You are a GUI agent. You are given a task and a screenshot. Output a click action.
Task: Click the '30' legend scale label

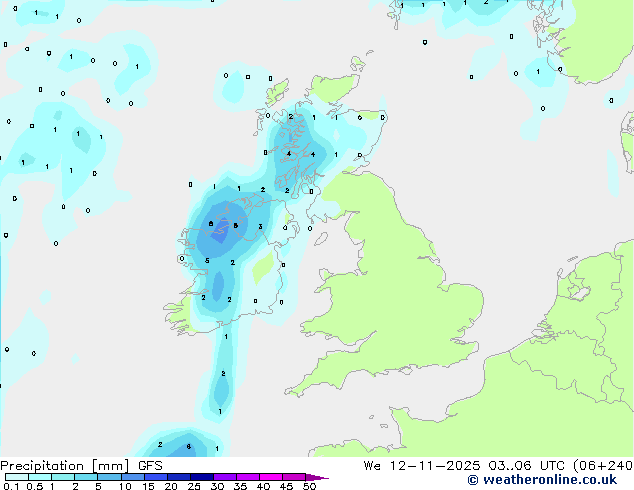point(217,486)
